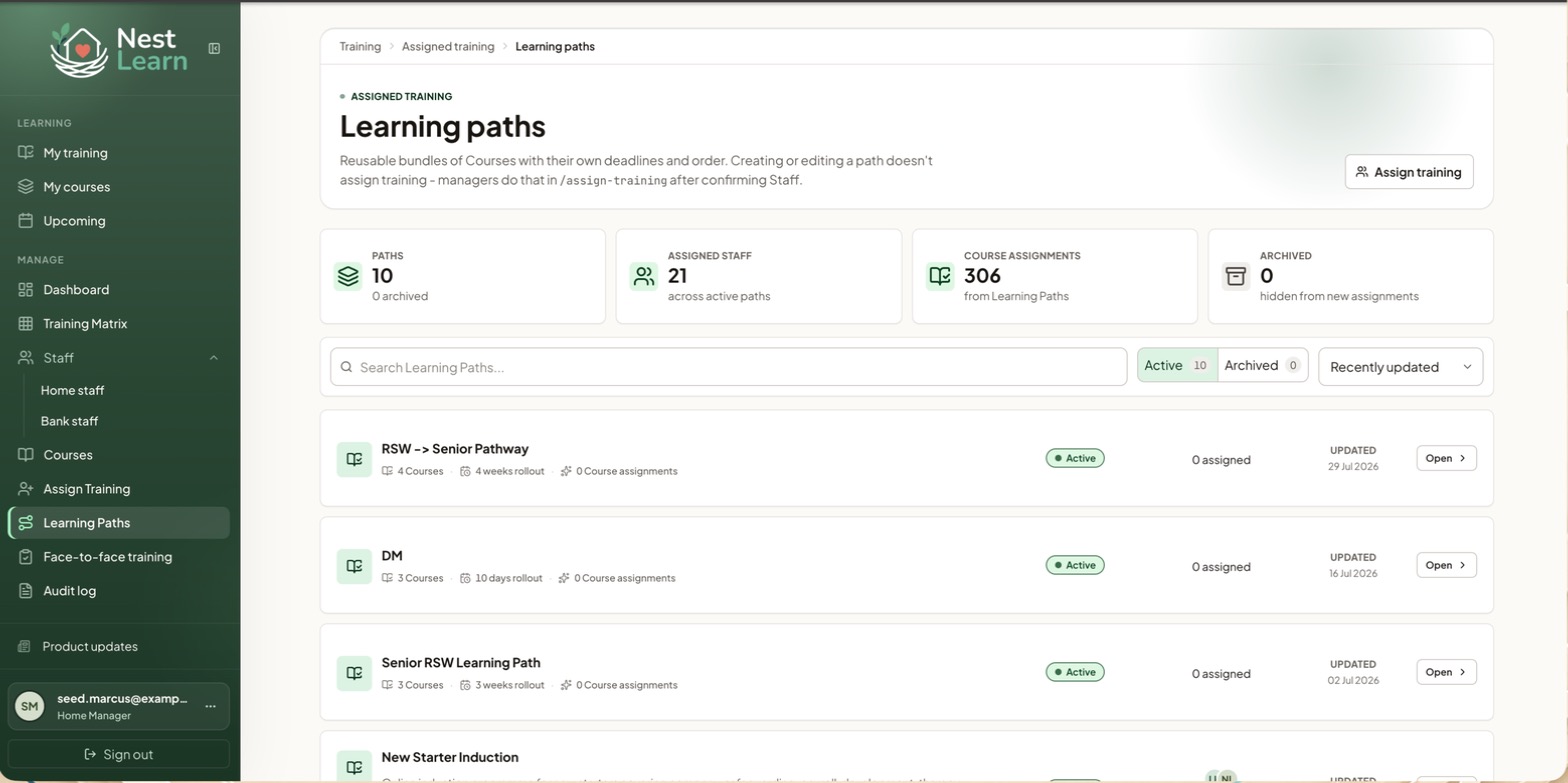Click the Training breadcrumb link

(360, 47)
